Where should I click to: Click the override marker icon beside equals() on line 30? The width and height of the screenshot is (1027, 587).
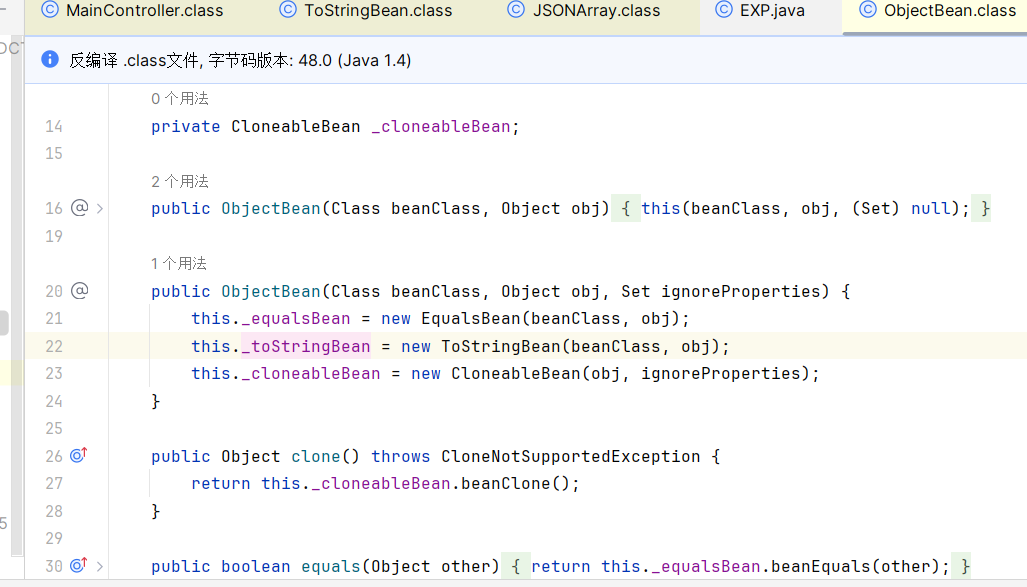click(x=79, y=566)
